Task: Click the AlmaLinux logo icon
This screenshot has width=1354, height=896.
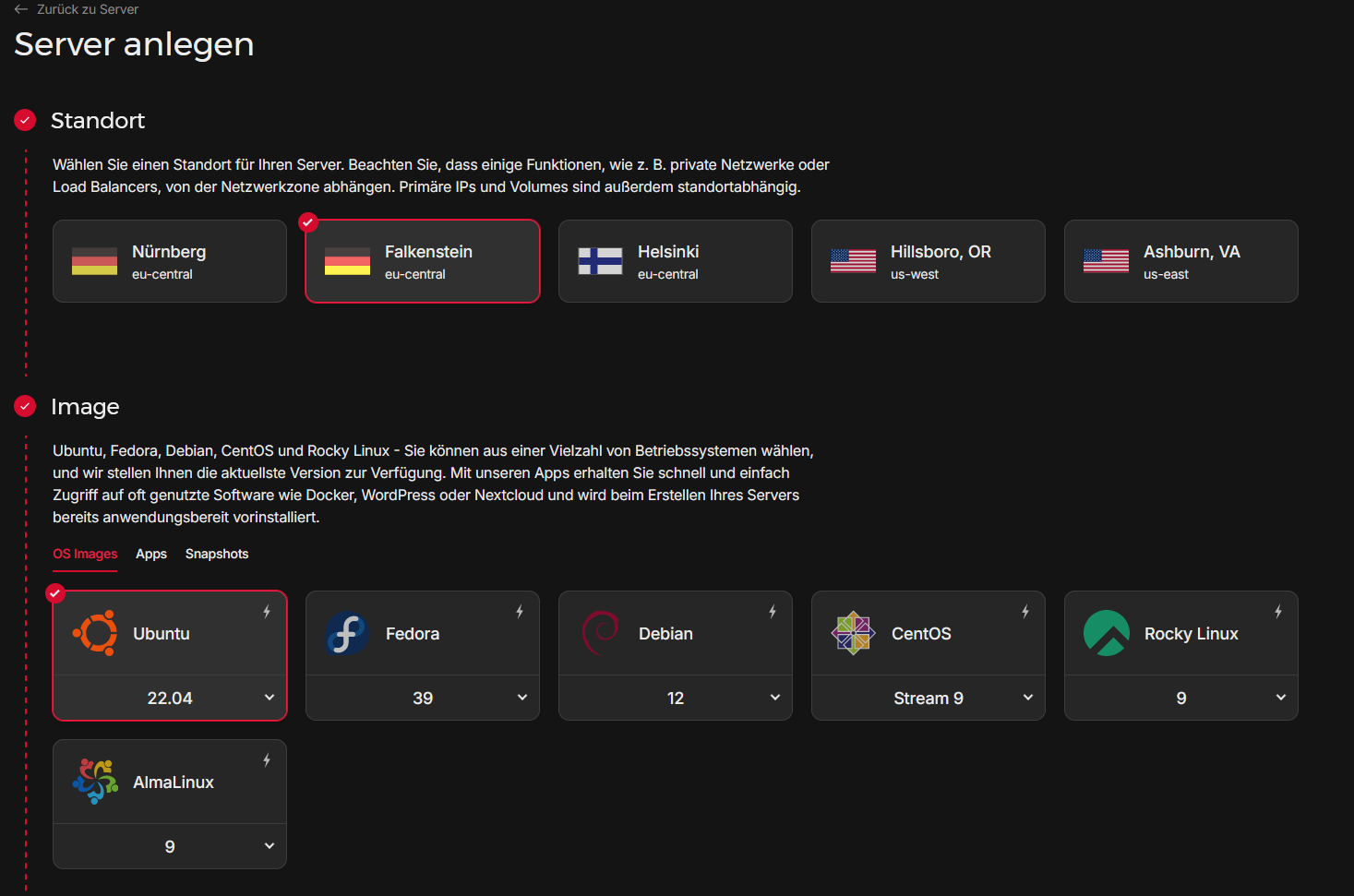Action: tap(95, 782)
